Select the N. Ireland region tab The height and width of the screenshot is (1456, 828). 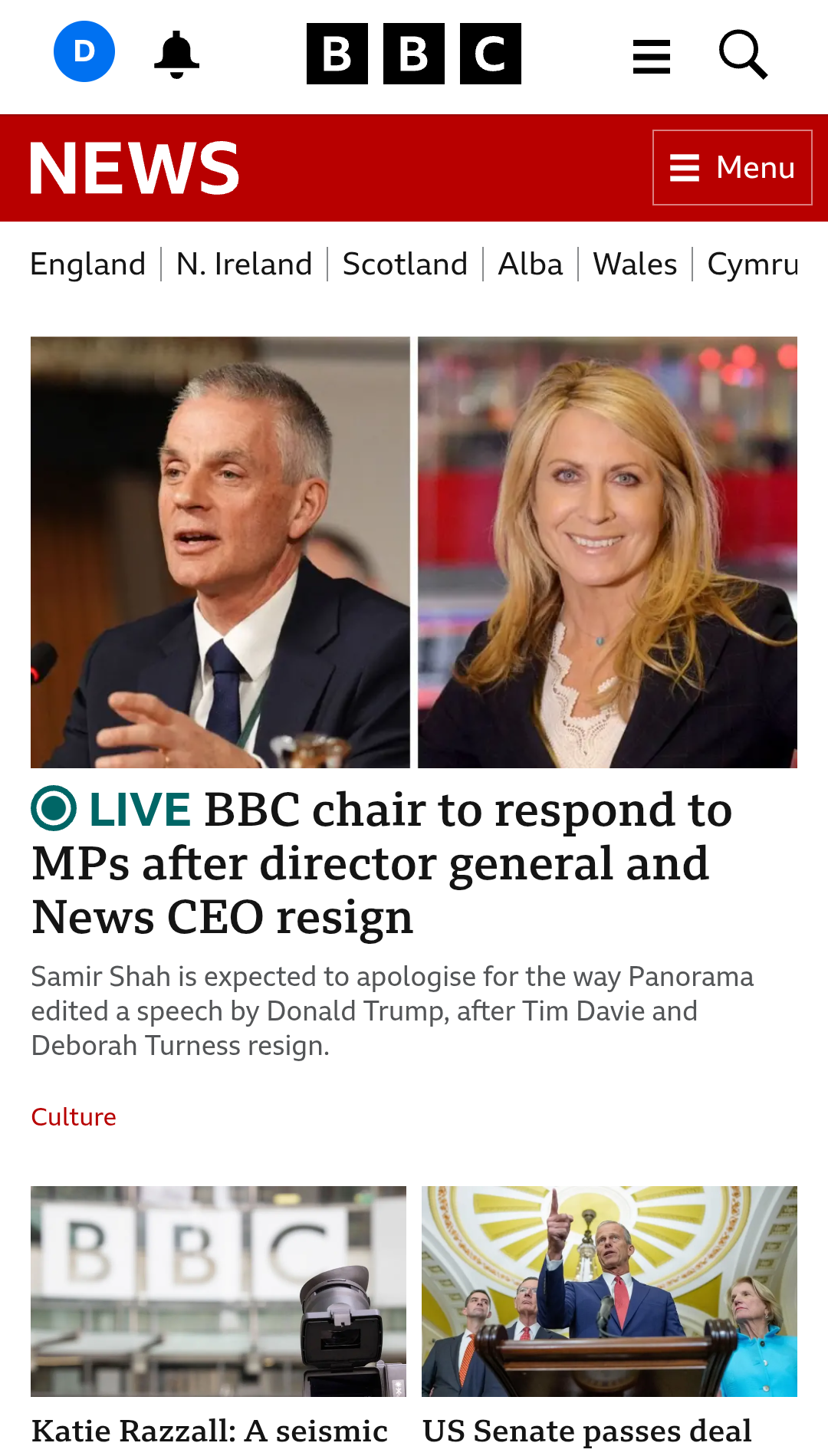245,265
